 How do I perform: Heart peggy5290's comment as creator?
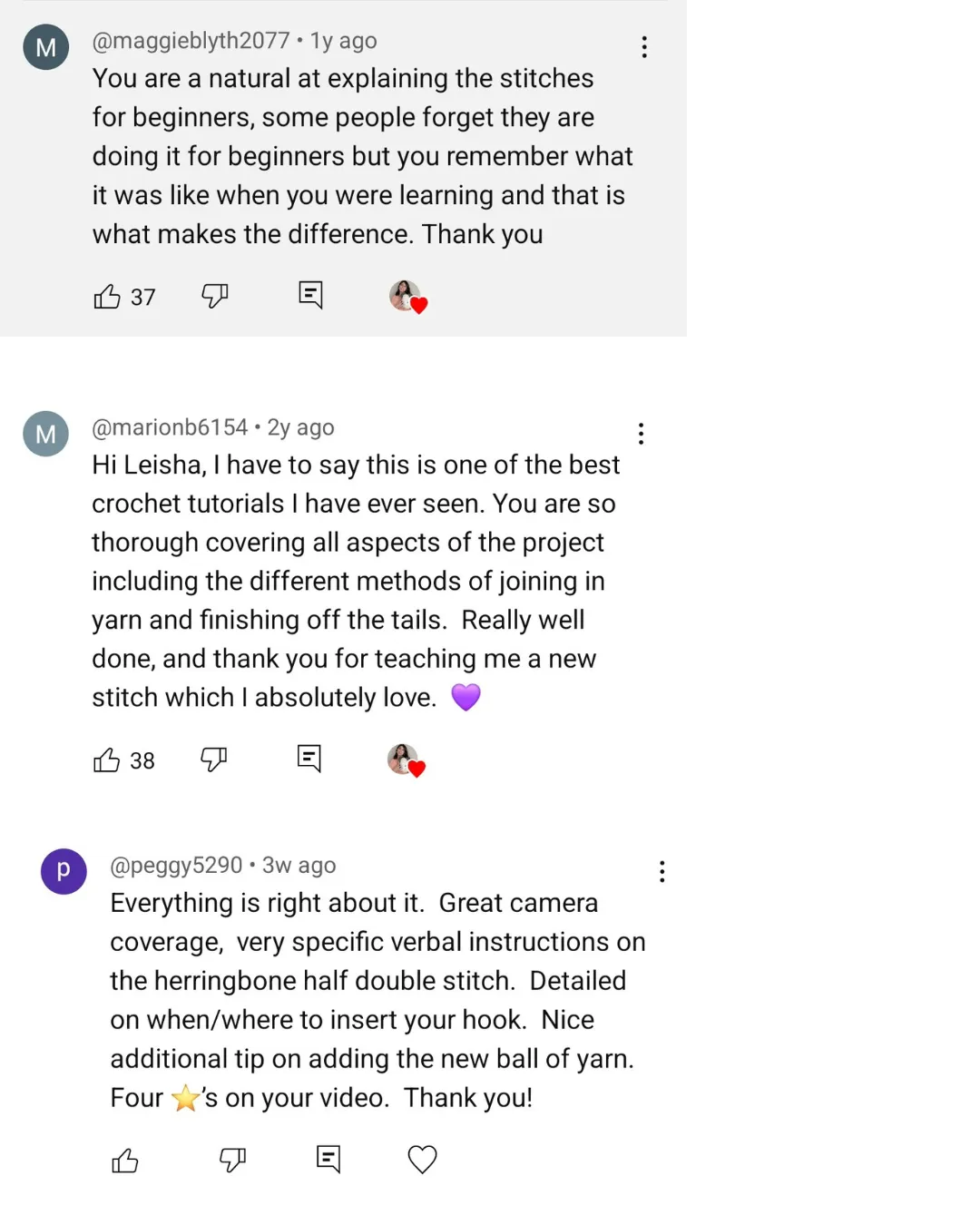coord(422,1160)
